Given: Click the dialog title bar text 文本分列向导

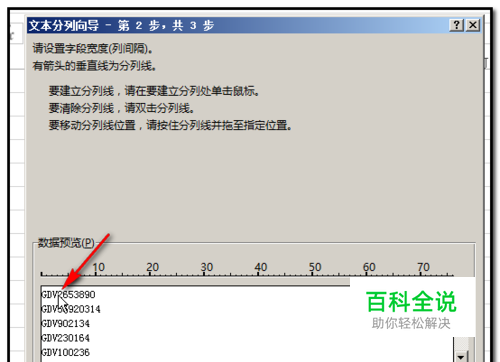Looking at the screenshot, I should 64,25.
